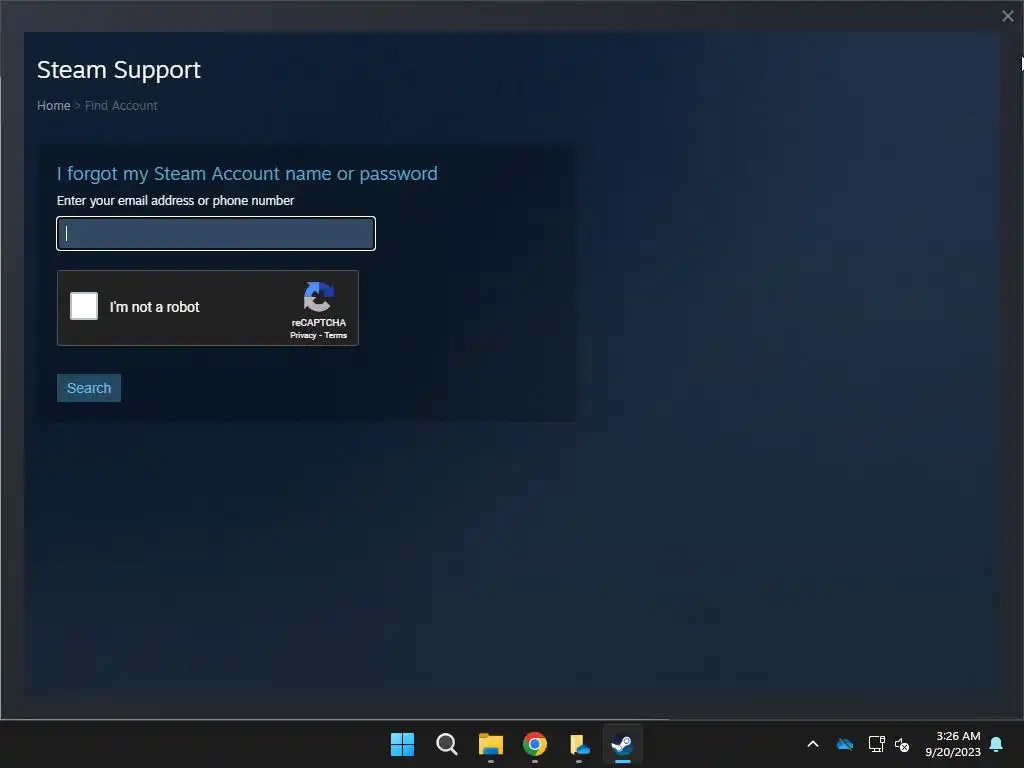The image size is (1024, 768).
Task: Click the Find Account breadcrumb text
Action: coord(121,106)
